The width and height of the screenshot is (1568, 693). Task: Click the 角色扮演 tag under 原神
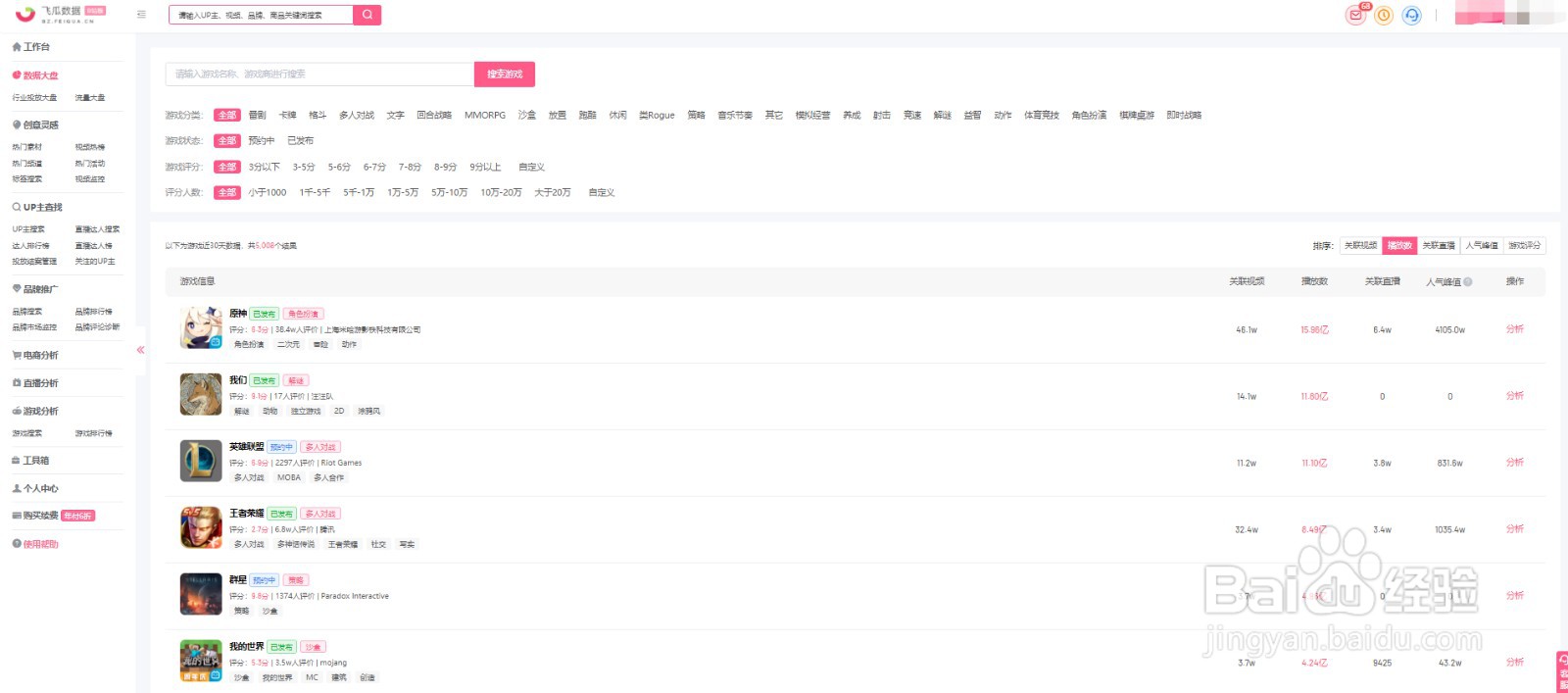(249, 345)
